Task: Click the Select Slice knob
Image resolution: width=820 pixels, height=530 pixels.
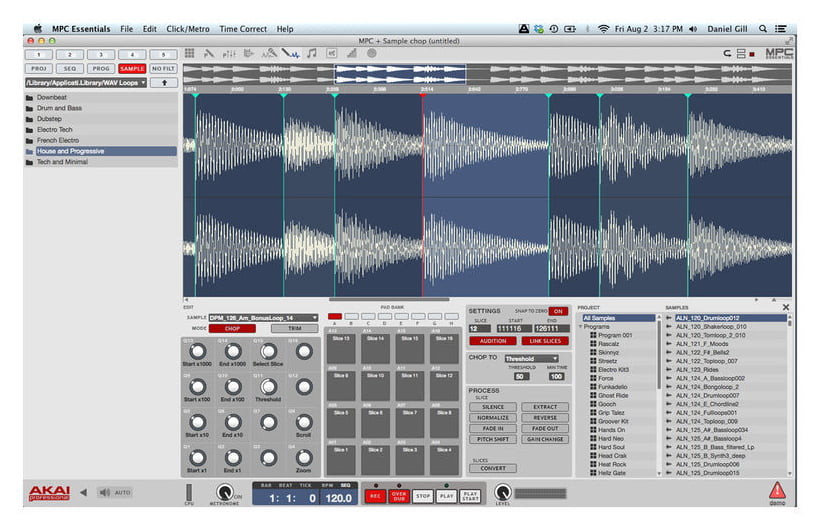Action: point(268,352)
